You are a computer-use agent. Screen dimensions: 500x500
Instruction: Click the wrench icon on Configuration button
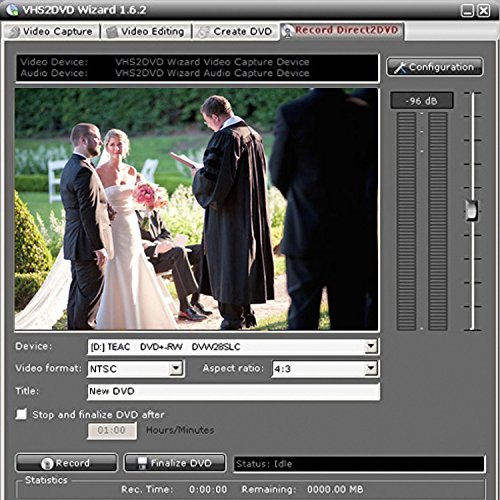click(400, 67)
